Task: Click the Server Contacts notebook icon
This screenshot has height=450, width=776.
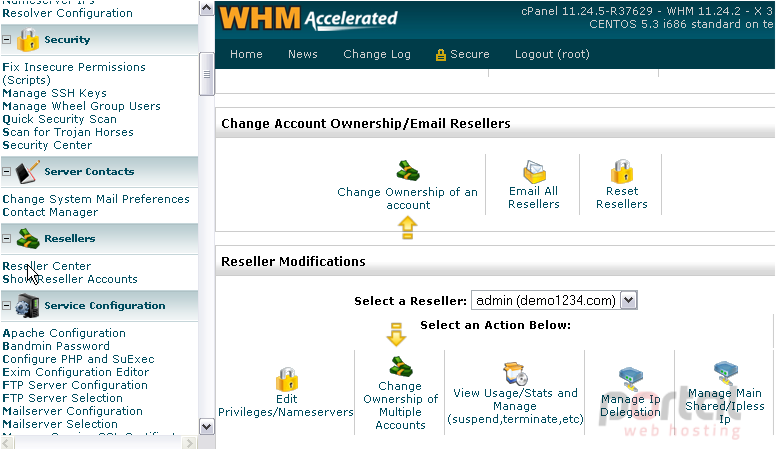Action: 28,171
